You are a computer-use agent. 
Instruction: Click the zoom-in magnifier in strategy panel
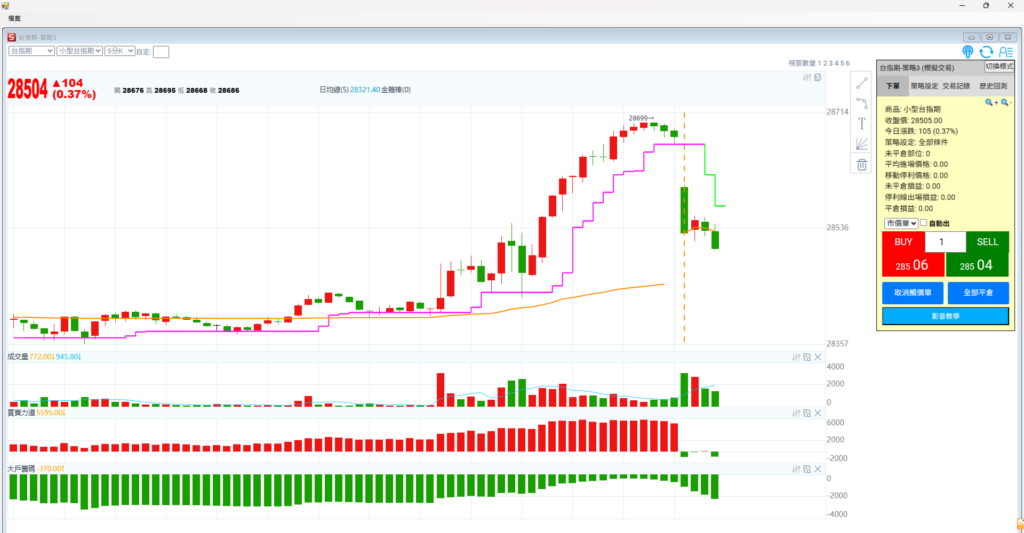(x=990, y=102)
